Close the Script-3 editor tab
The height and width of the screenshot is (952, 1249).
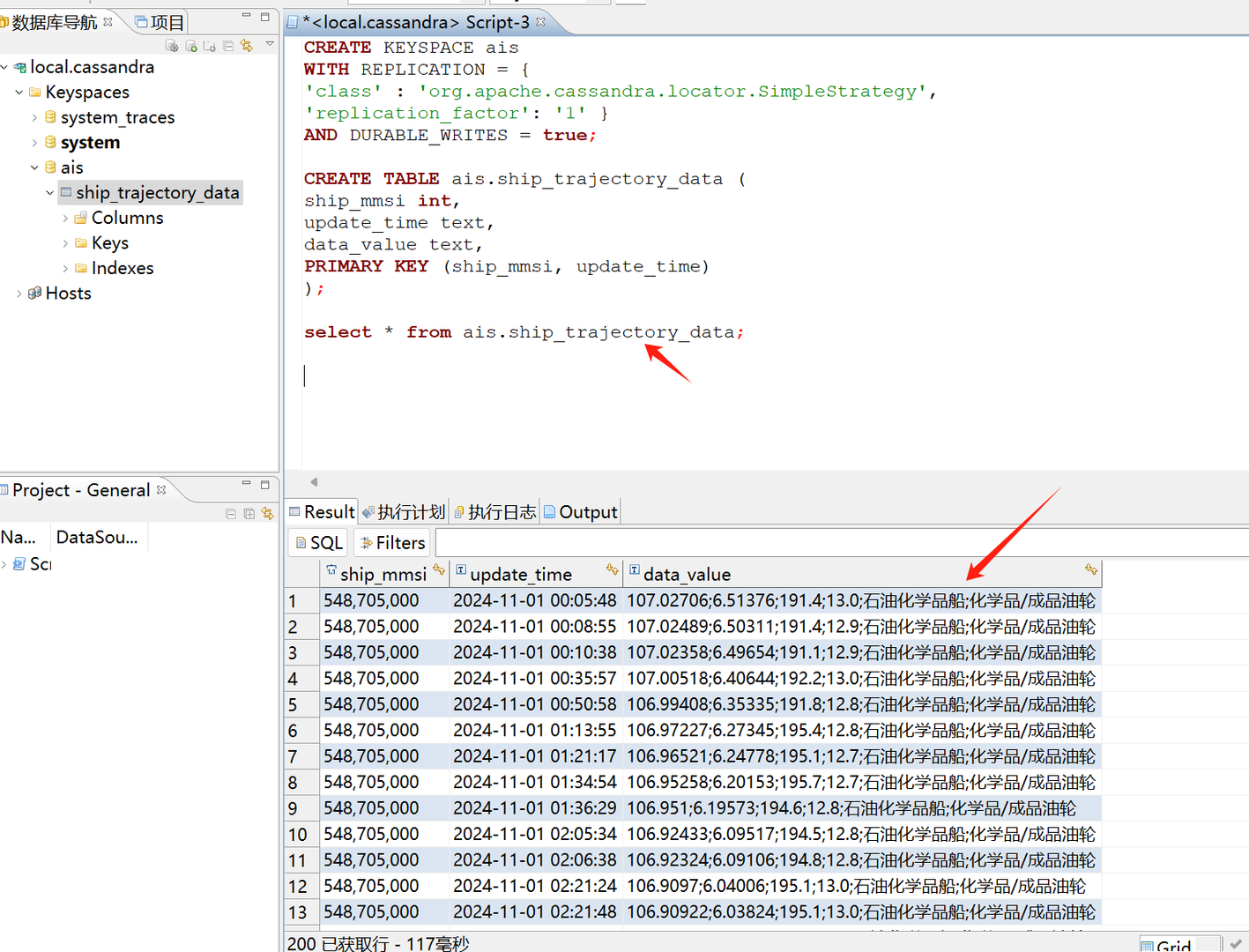point(540,21)
